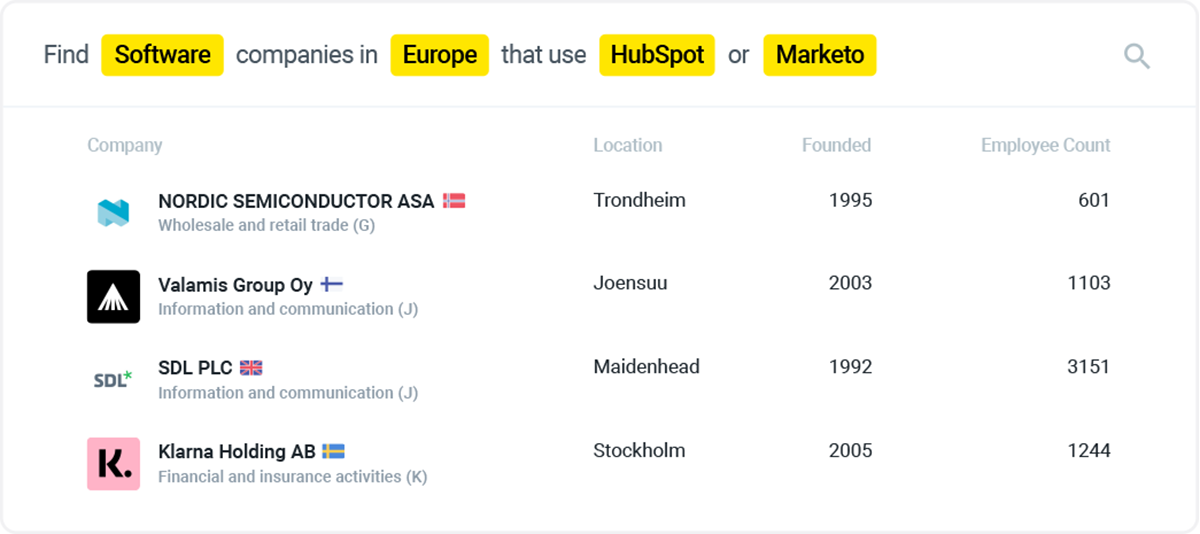The image size is (1200, 534).
Task: Open the Valamis Group Oy company link
Action: click(x=235, y=285)
